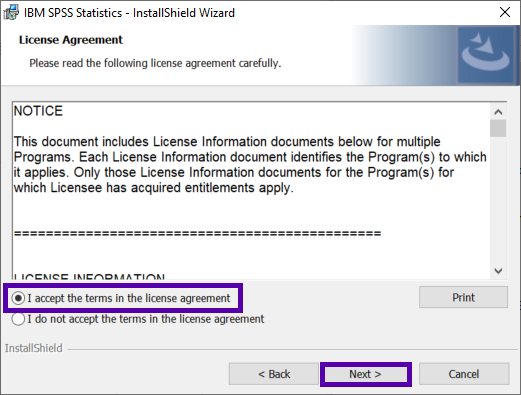The image size is (521, 395).
Task: Click the IBM SPSS Statistics title bar text
Action: 129,13
